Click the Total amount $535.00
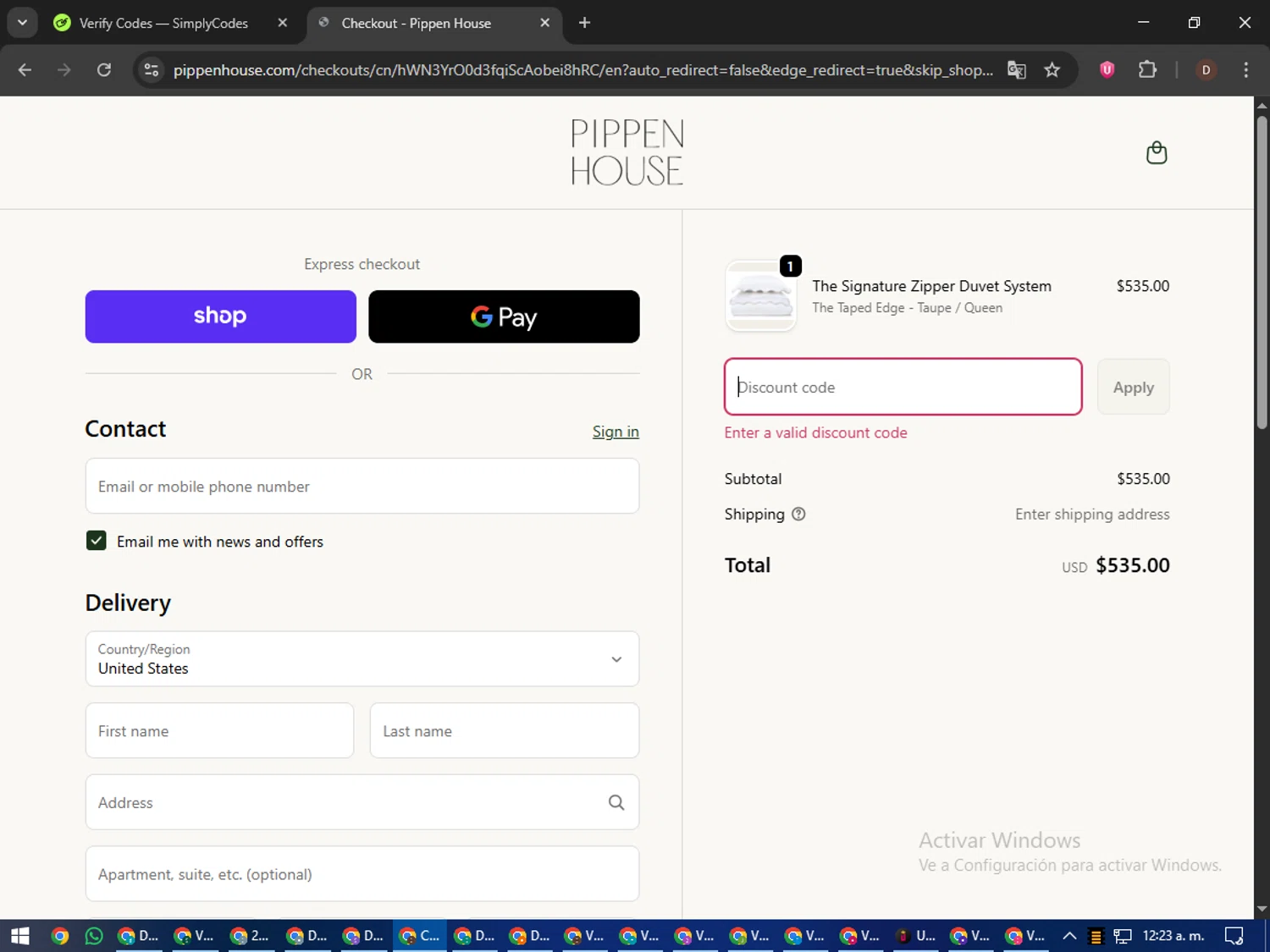The height and width of the screenshot is (952, 1270). coord(1132,565)
